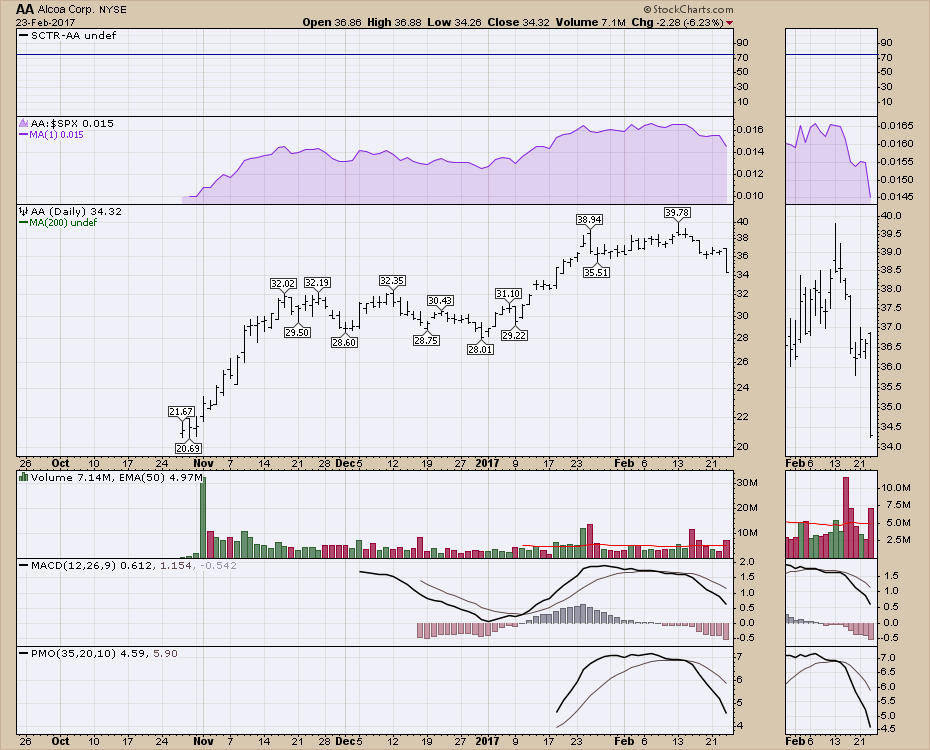The height and width of the screenshot is (750, 930).
Task: Click the 21.67 price annotation
Action: (181, 411)
